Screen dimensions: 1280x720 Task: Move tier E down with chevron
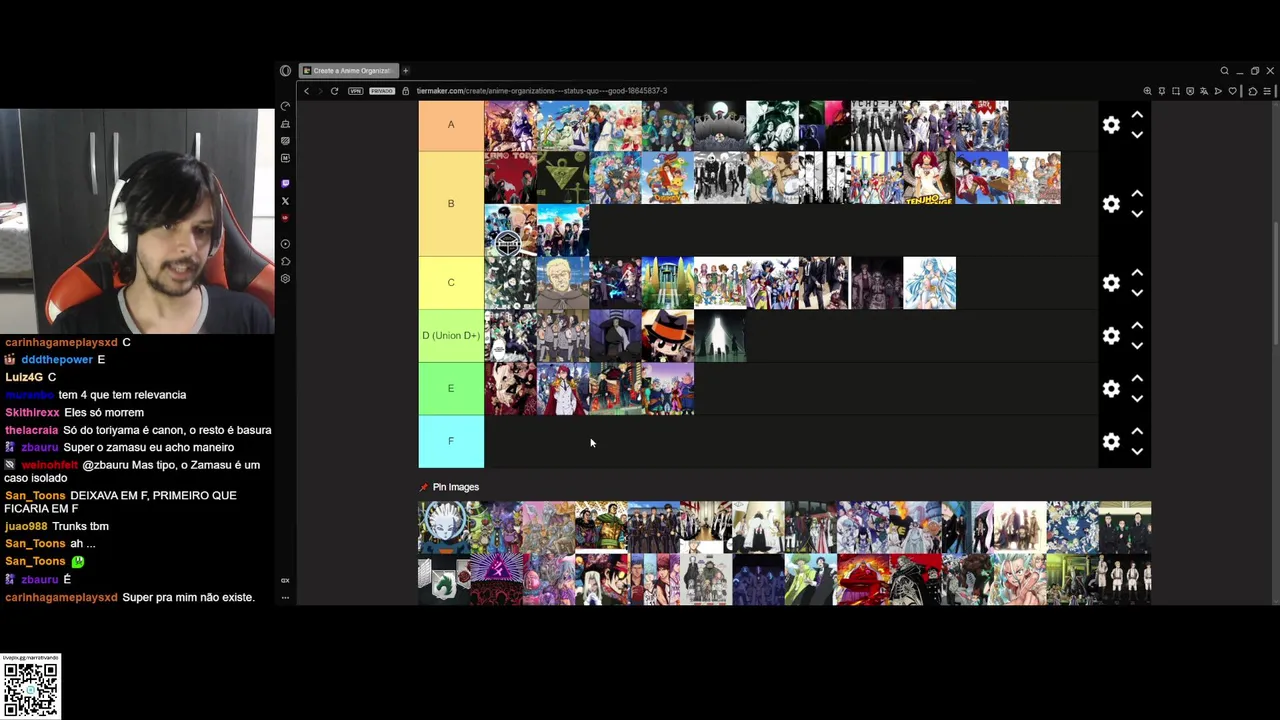tap(1137, 398)
